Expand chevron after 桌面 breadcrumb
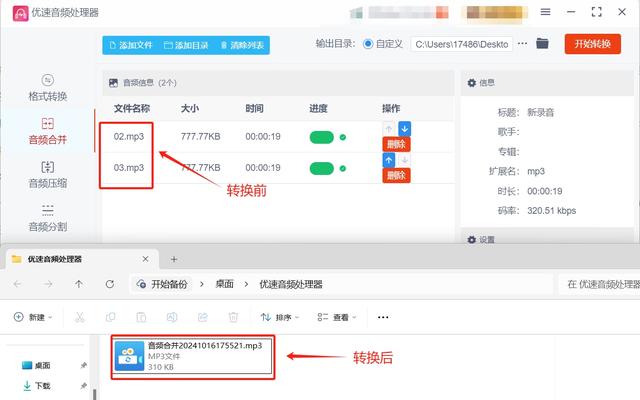Viewport: 640px width, 400px height. (x=246, y=284)
